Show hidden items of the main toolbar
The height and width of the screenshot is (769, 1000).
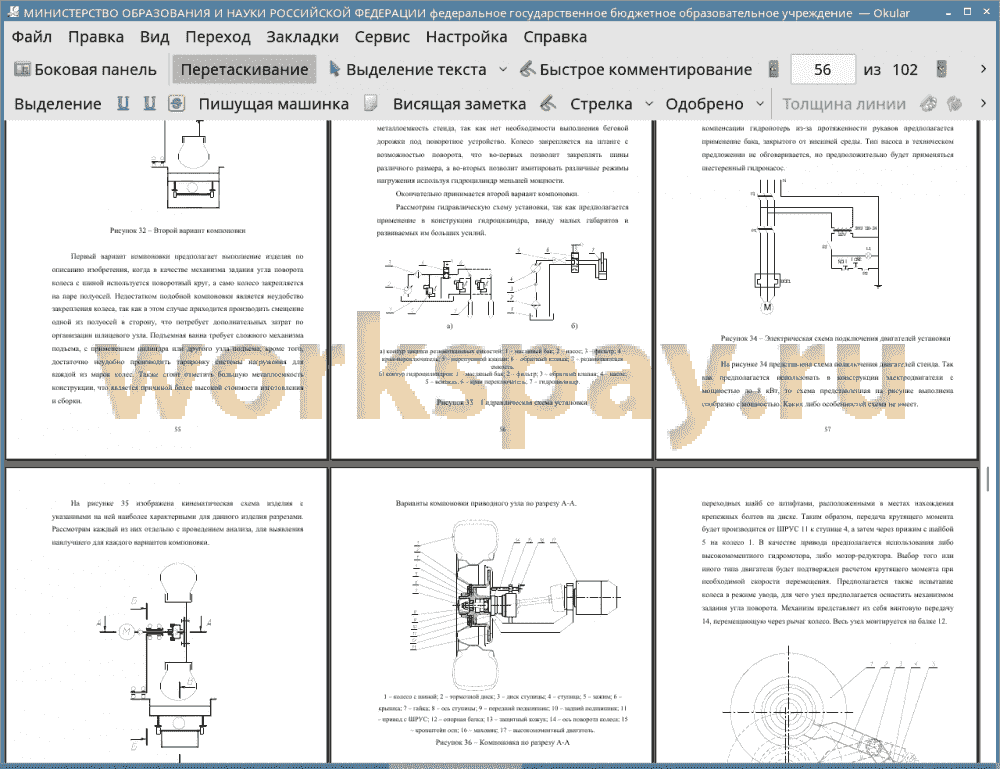(x=983, y=69)
